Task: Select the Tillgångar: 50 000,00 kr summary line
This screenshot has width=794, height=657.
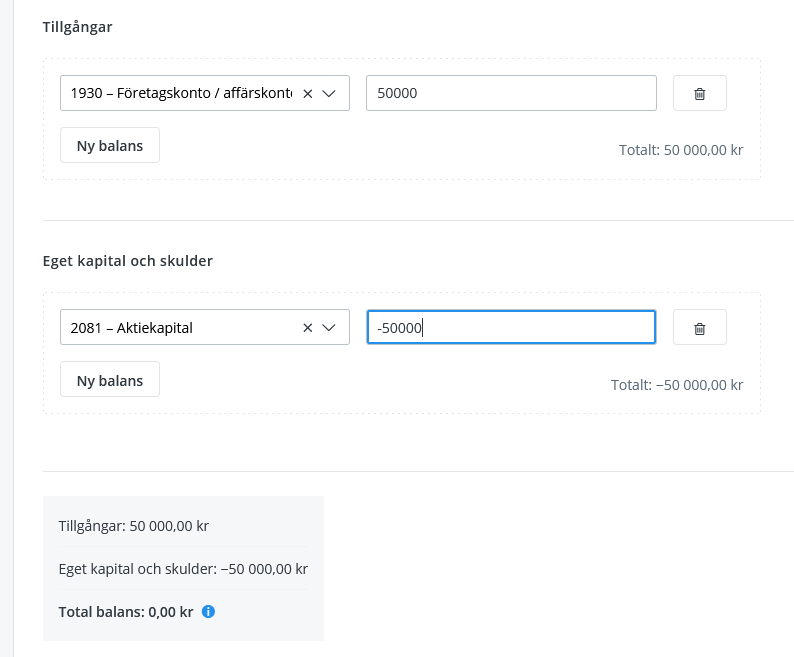Action: (133, 526)
